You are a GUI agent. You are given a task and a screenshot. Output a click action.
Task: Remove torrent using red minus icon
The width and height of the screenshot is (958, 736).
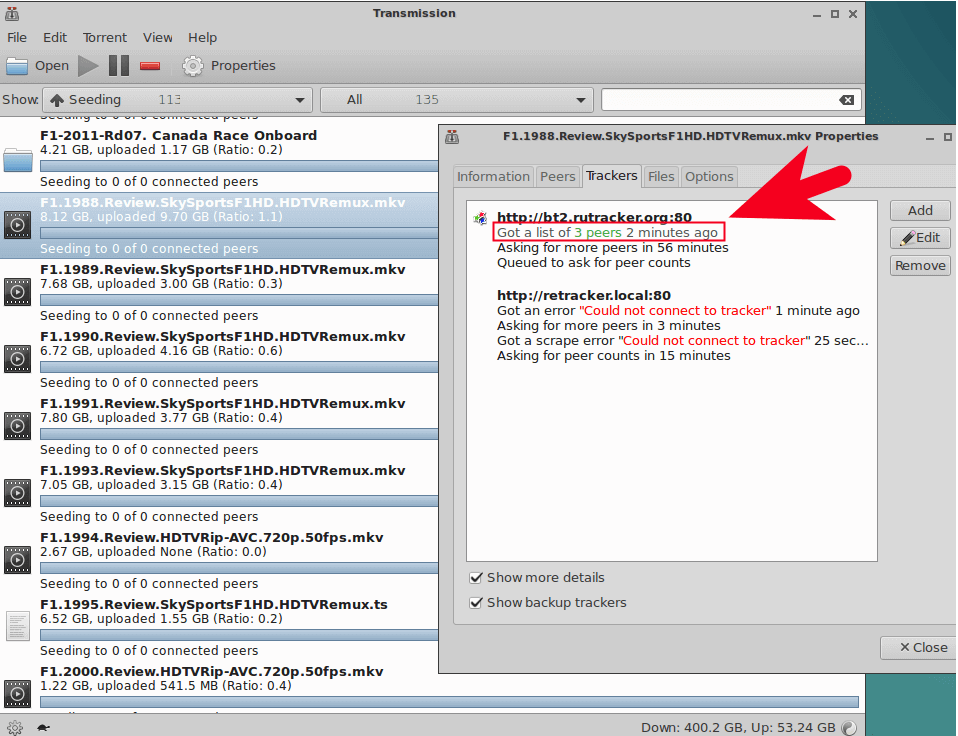150,66
